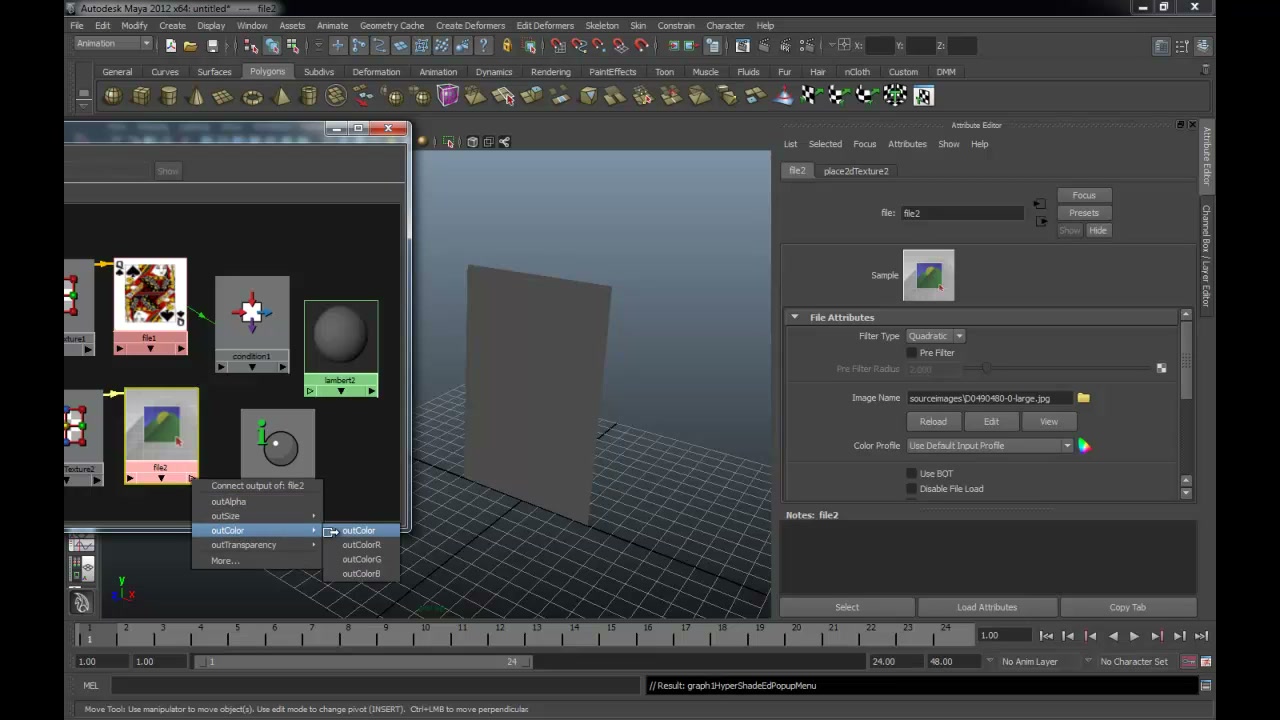Create a polygon cylinder from the shelf

(x=169, y=96)
